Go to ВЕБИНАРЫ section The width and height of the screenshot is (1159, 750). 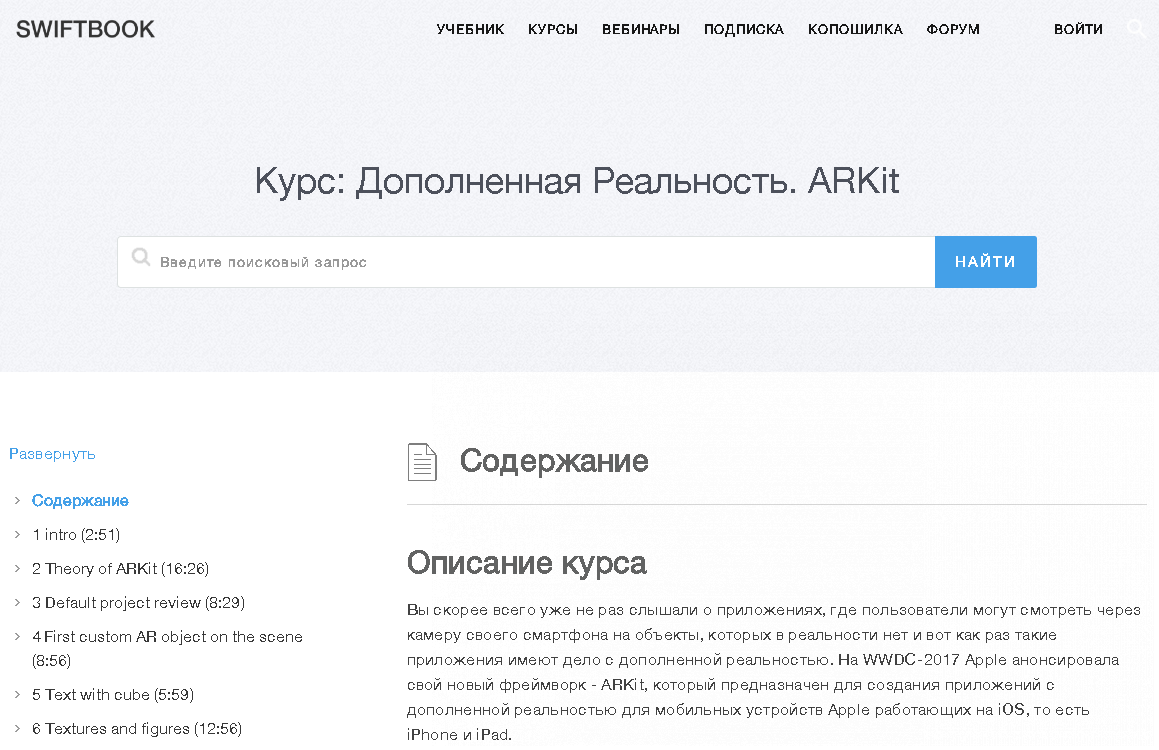click(x=641, y=29)
